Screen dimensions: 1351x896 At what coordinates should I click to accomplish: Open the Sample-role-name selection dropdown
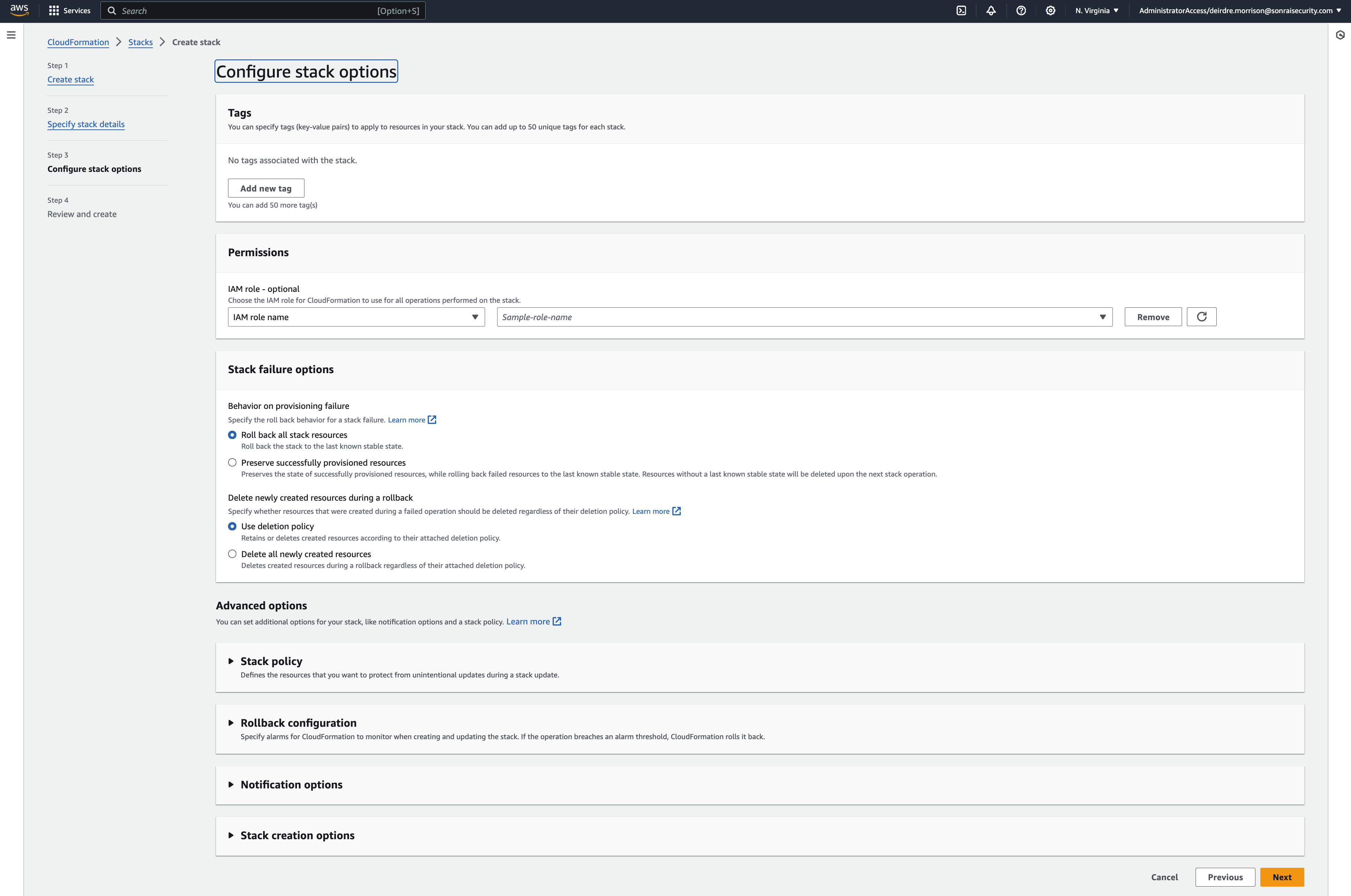tap(805, 317)
